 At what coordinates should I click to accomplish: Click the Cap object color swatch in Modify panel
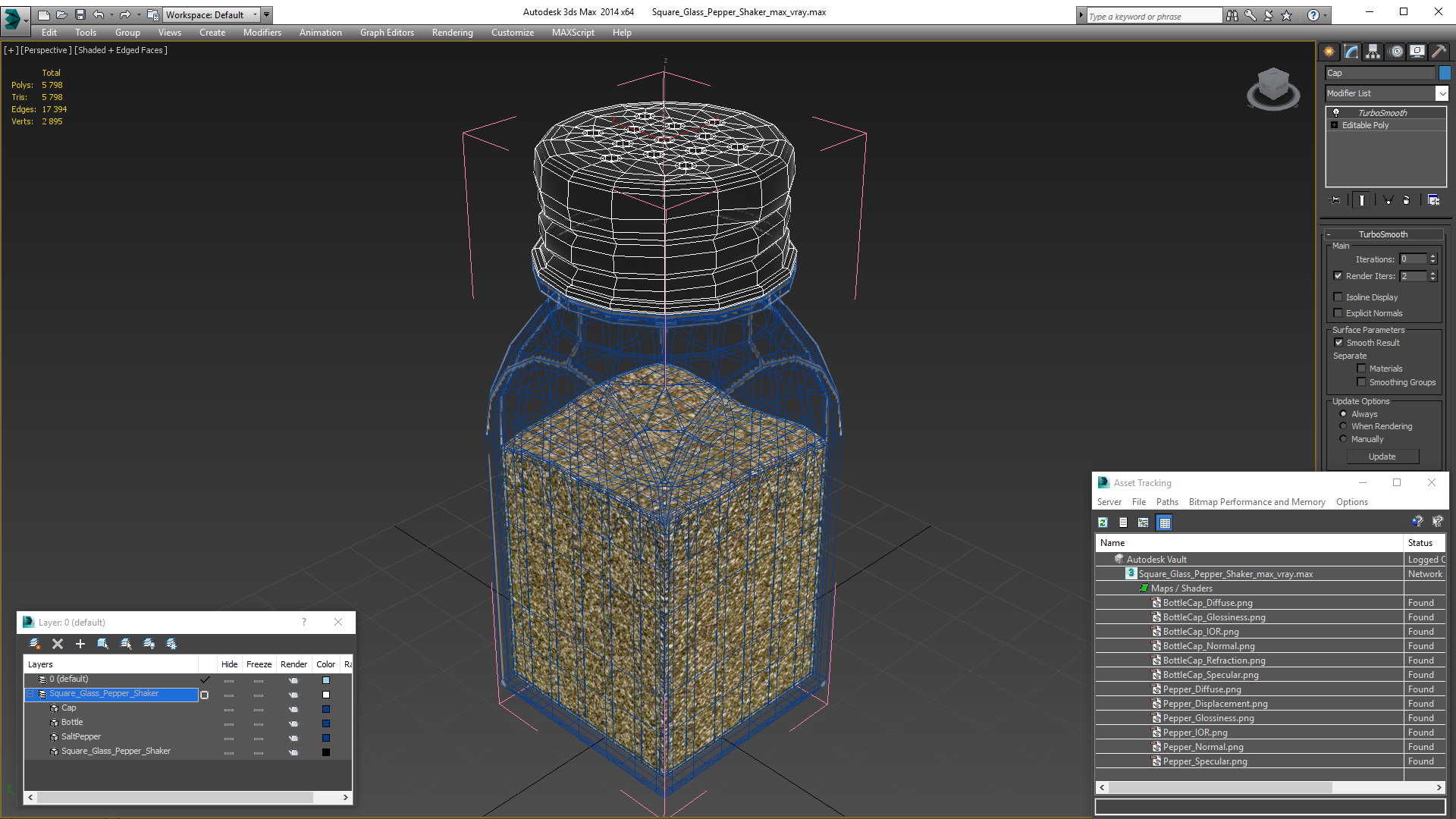pyautogui.click(x=1445, y=73)
